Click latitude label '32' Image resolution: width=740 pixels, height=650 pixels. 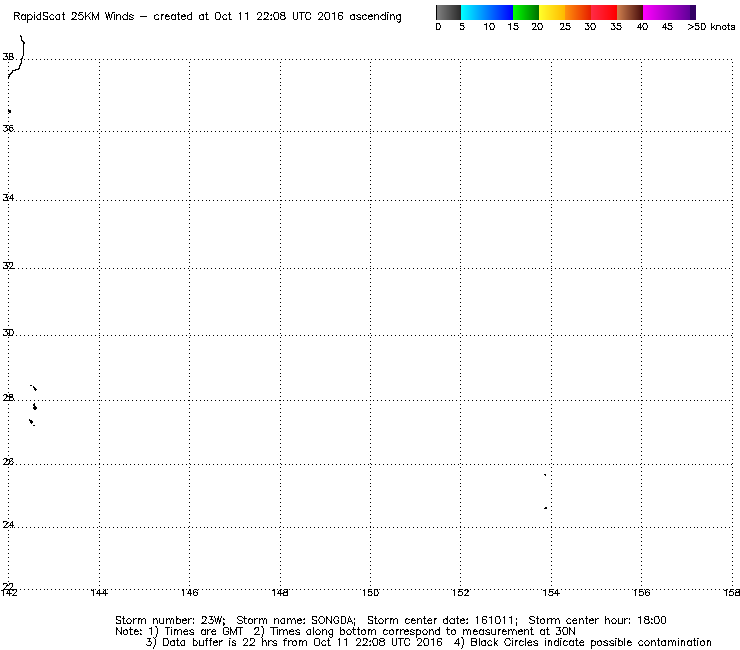(8, 265)
